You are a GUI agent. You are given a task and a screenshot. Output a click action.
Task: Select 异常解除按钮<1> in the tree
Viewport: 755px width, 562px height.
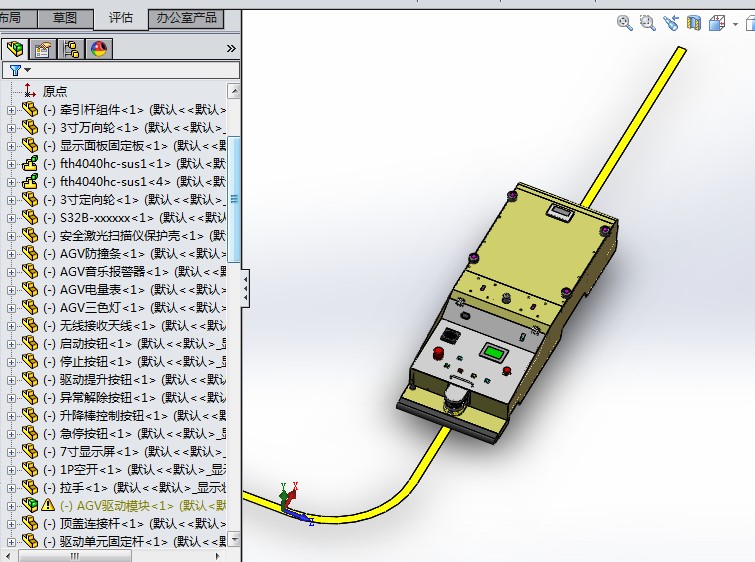(x=134, y=398)
